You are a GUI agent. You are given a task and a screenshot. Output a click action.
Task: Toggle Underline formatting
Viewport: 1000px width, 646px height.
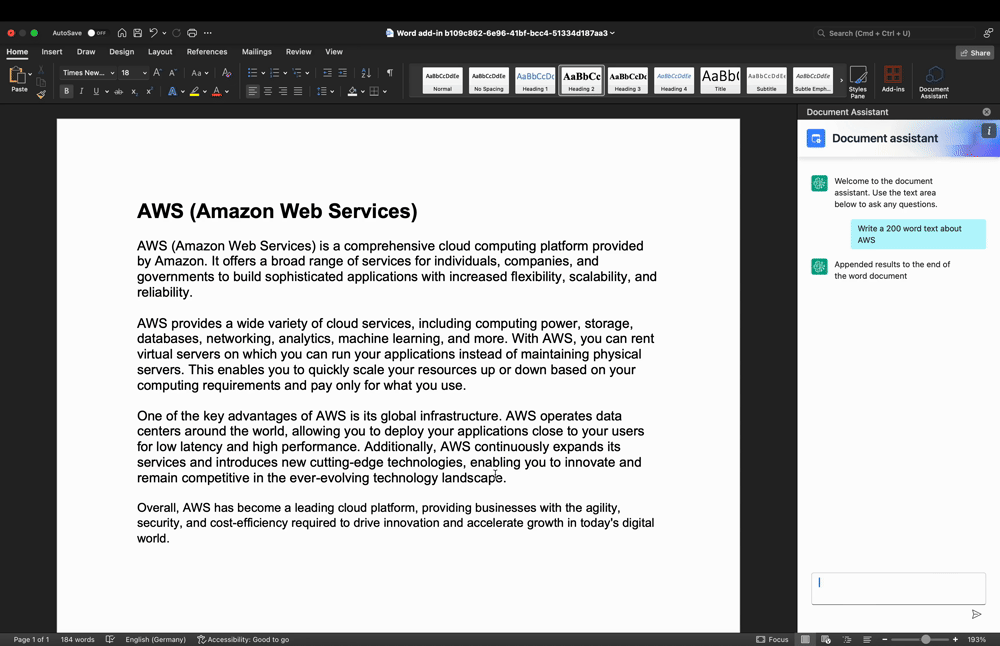96,91
